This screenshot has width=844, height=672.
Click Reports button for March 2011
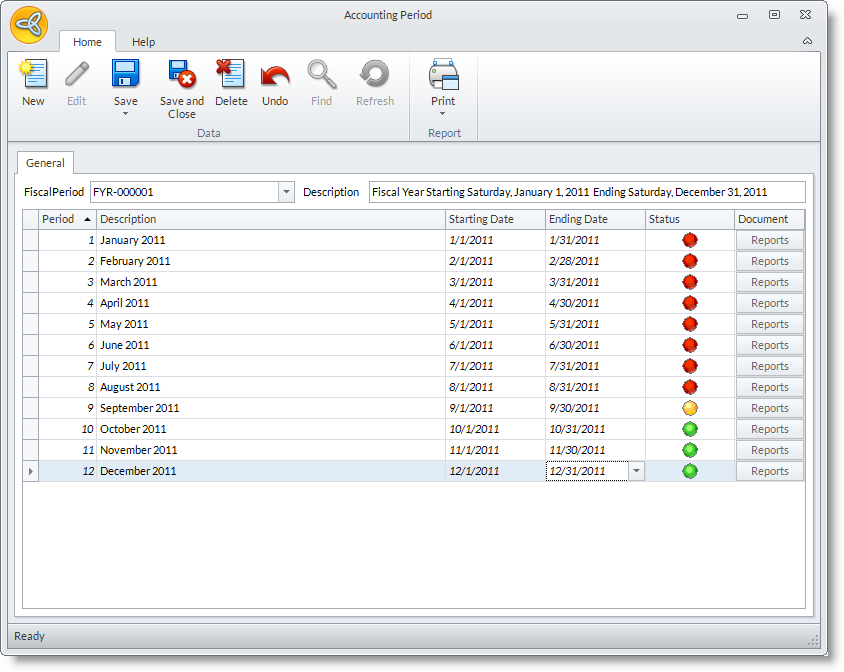pyautogui.click(x=770, y=282)
